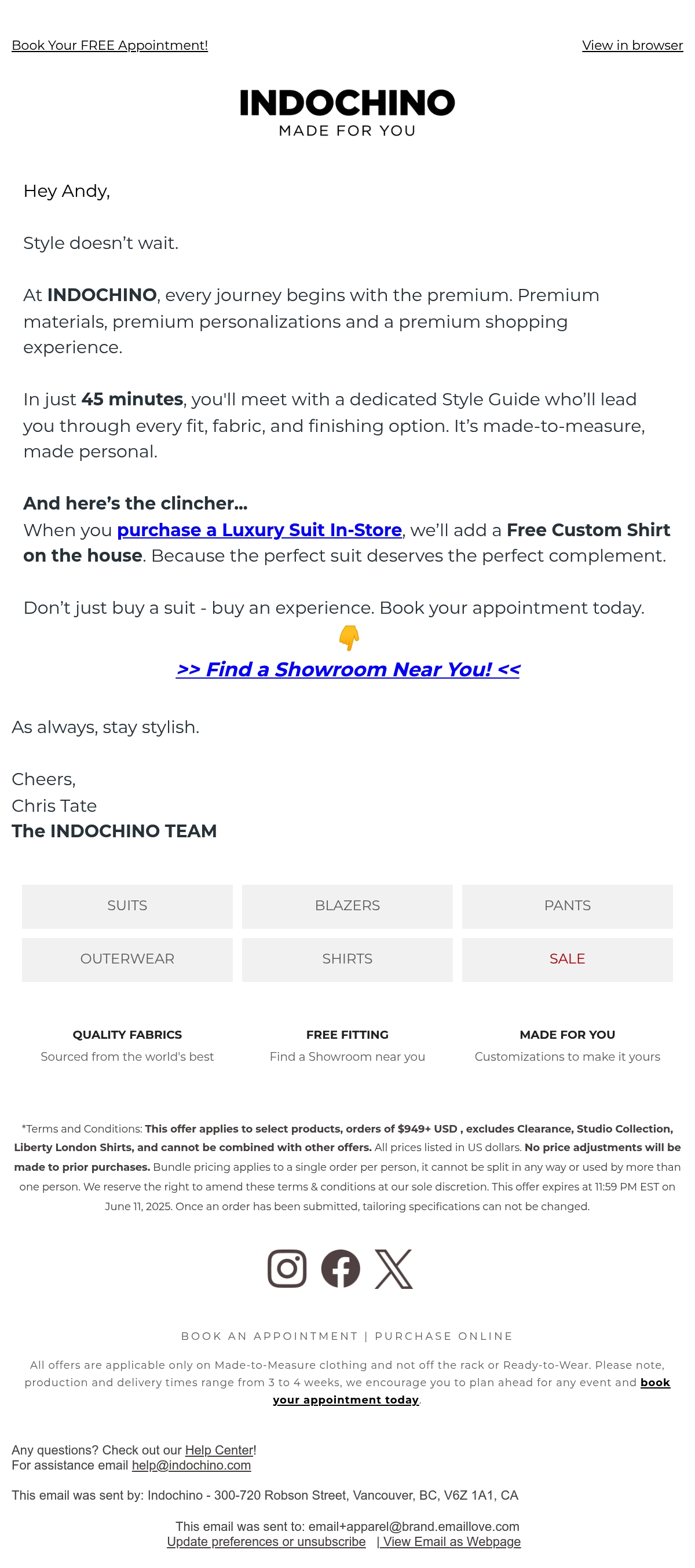This screenshot has width=695, height=1568.
Task: Click PURCHASE ONLINE footer link
Action: coord(444,1335)
